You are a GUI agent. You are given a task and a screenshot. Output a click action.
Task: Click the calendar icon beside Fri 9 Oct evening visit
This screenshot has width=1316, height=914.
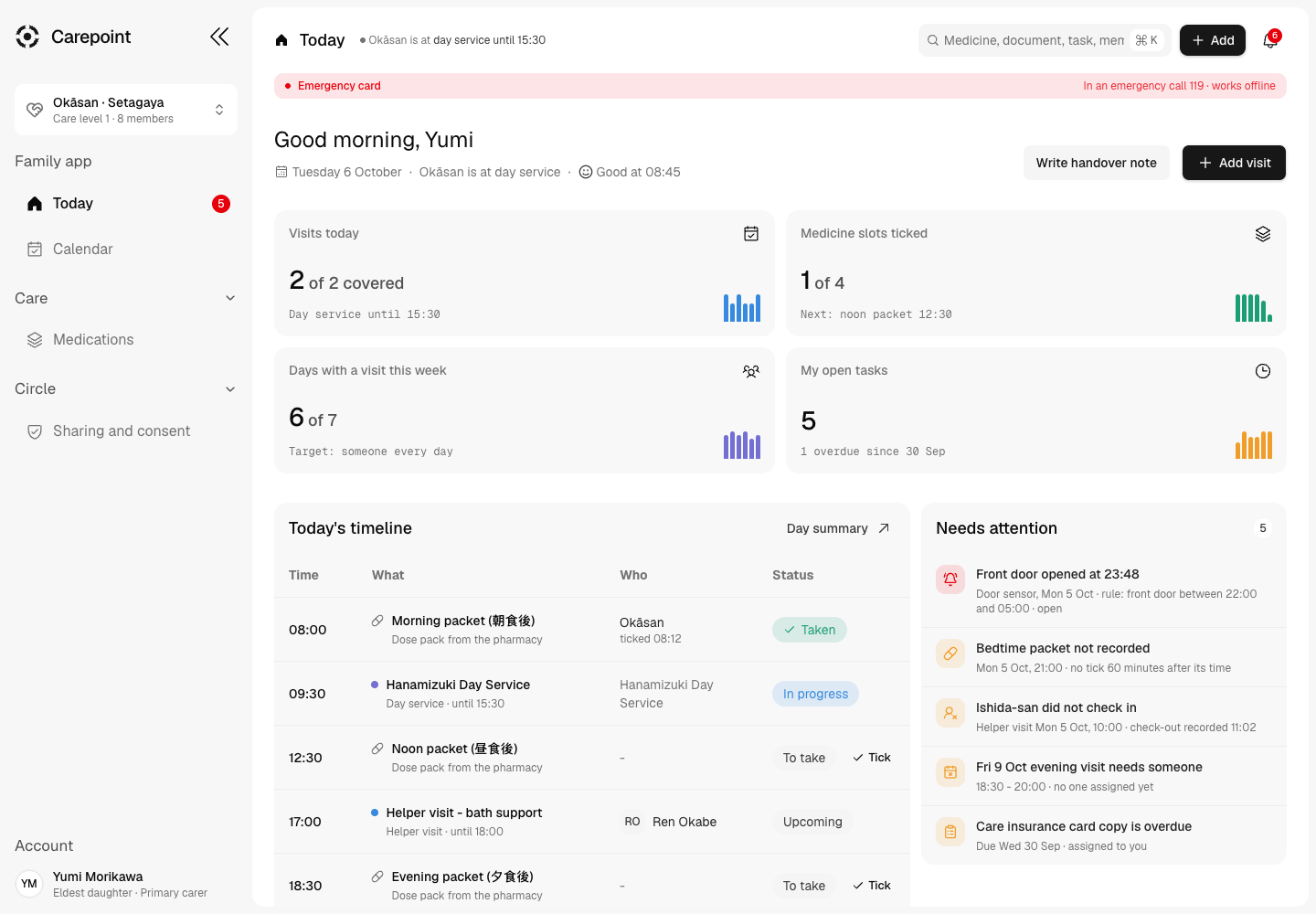click(950, 772)
